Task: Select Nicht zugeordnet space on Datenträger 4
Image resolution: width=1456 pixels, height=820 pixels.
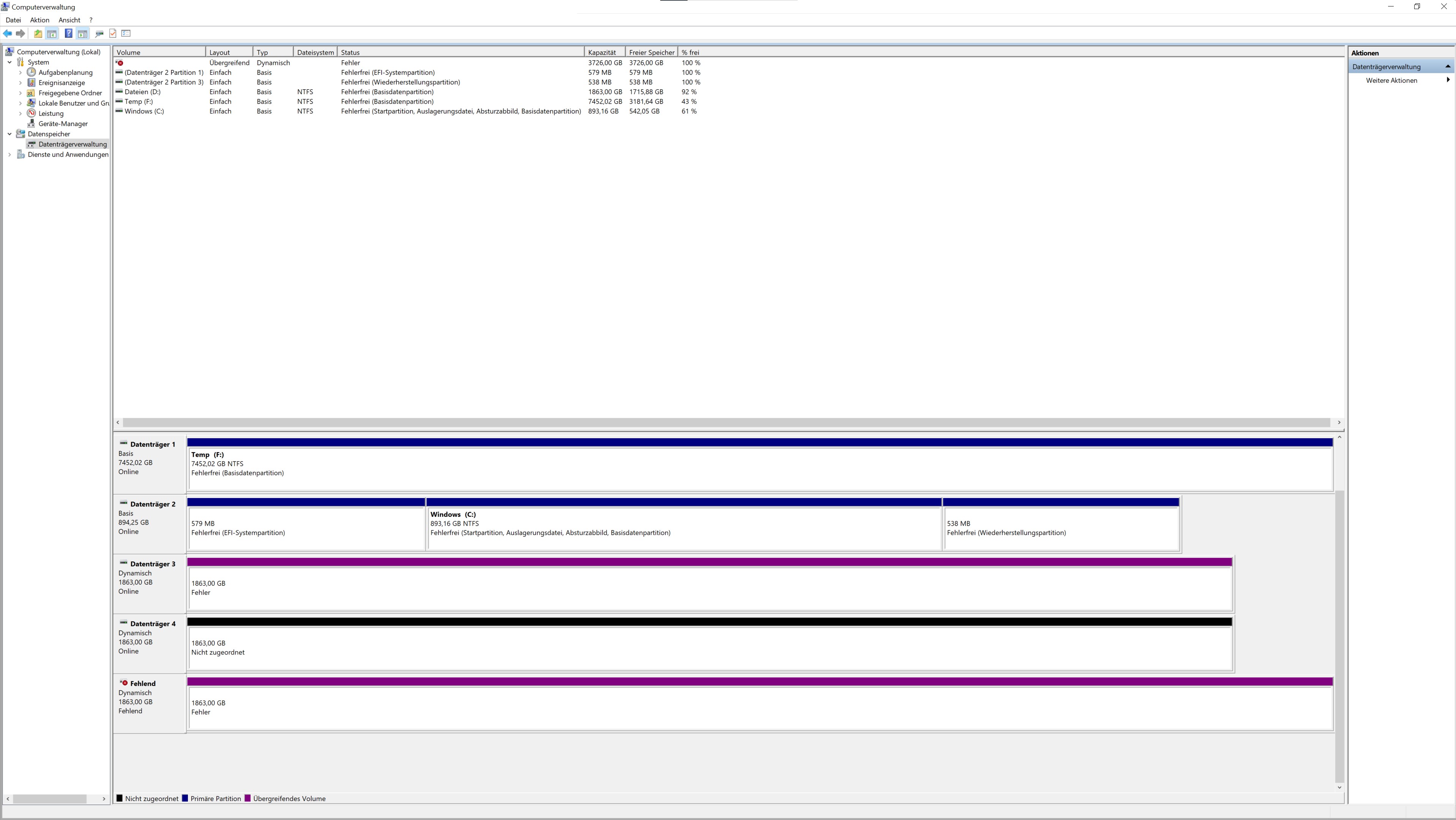Action: 710,644
